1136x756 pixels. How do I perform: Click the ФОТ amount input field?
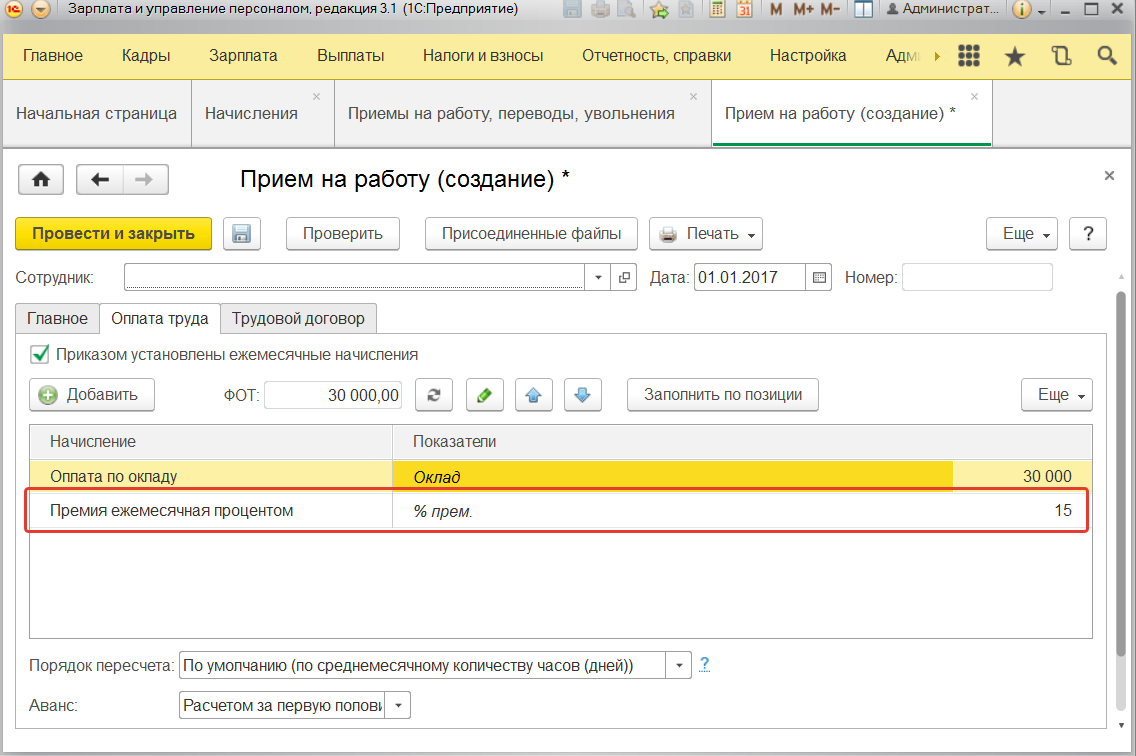(x=333, y=395)
